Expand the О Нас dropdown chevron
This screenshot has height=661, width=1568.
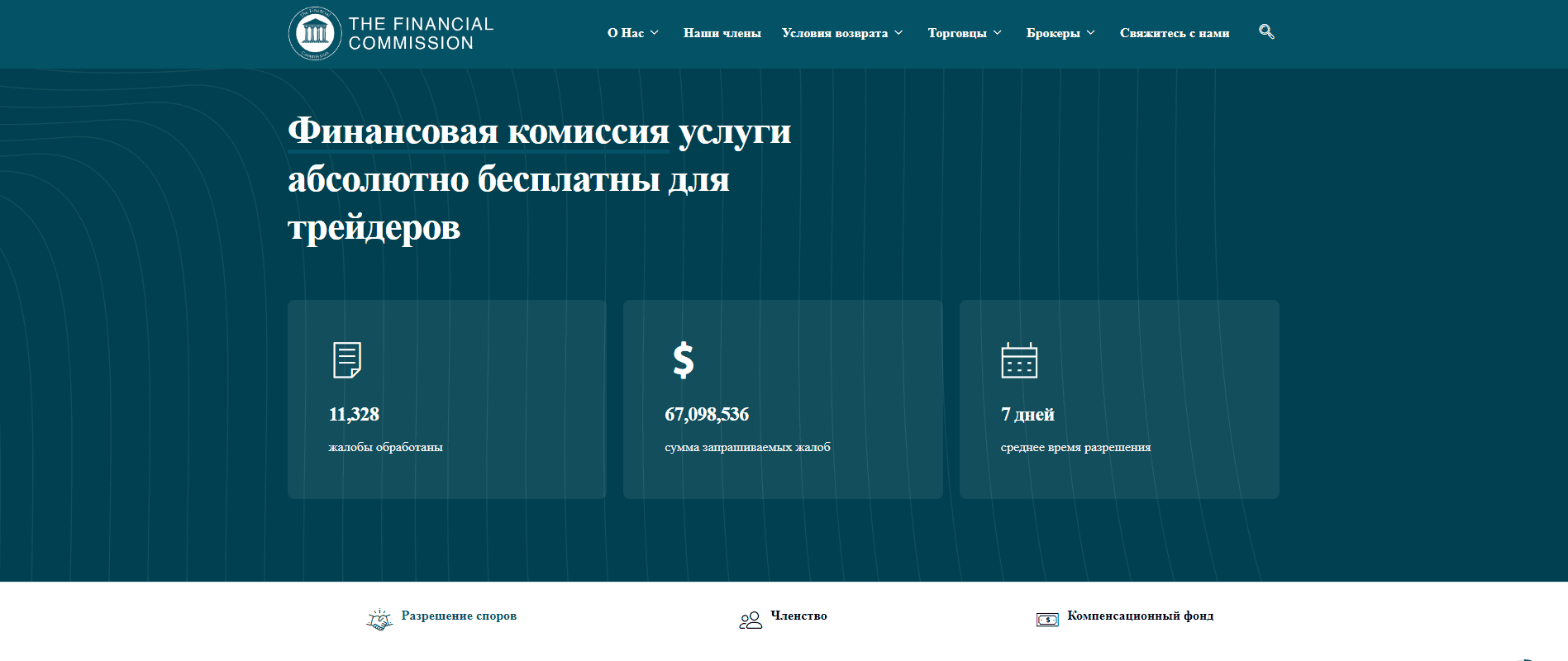pyautogui.click(x=655, y=33)
